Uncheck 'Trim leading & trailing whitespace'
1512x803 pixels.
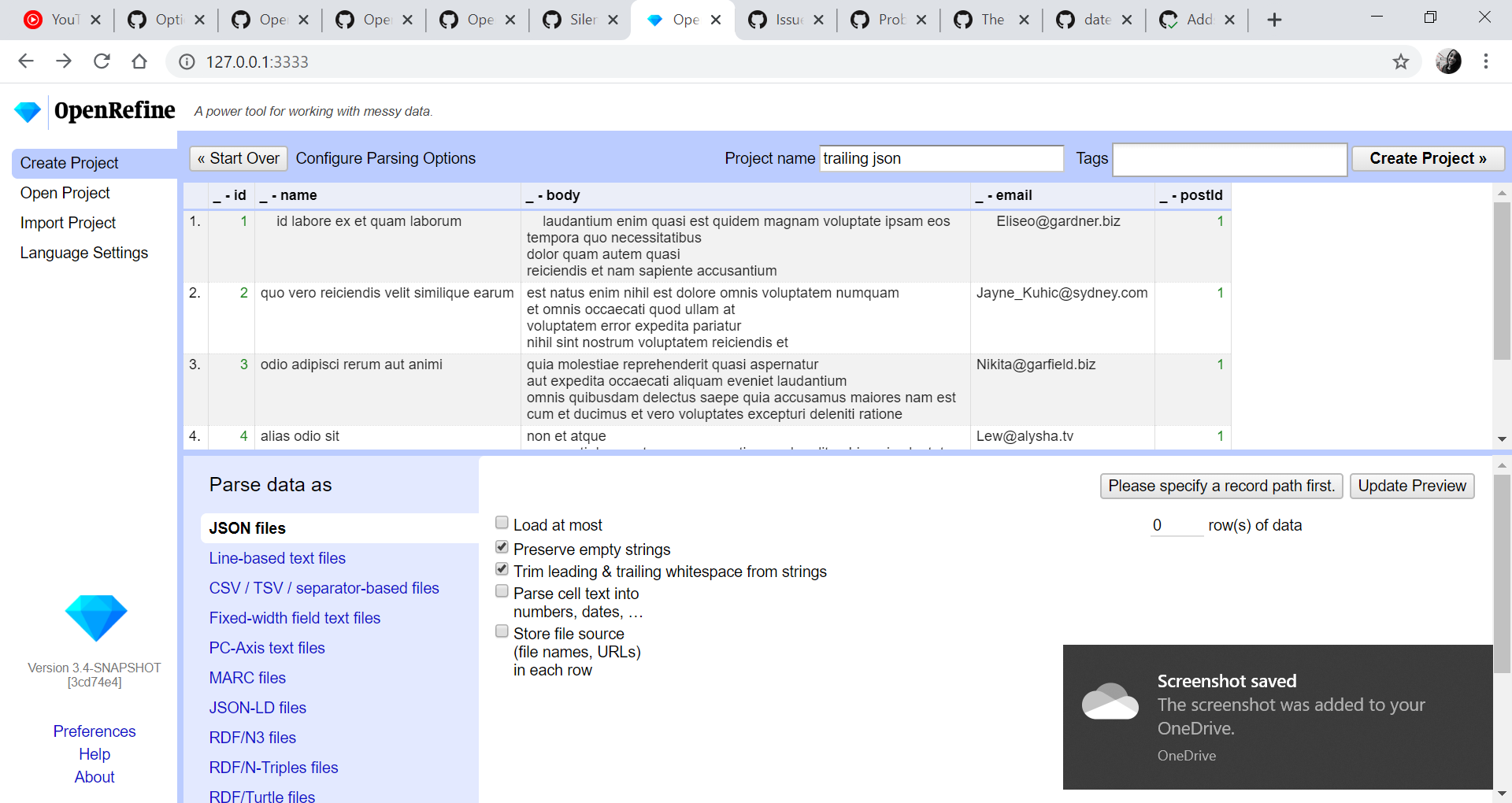pos(502,569)
